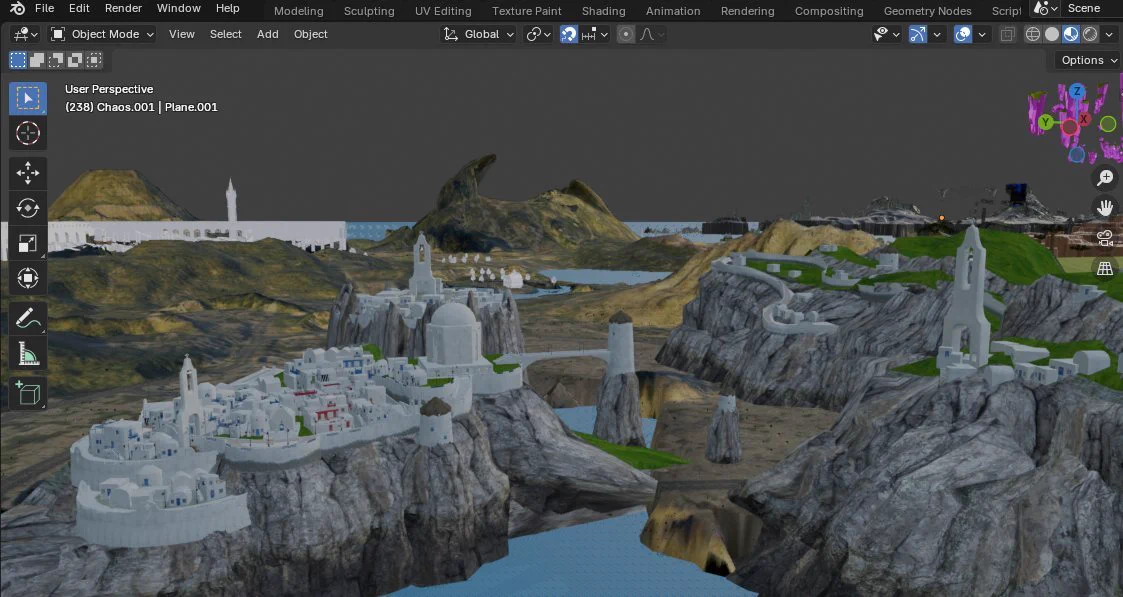Image resolution: width=1123 pixels, height=597 pixels.
Task: Click the Z axis on navigation gizmo
Action: [x=1076, y=91]
